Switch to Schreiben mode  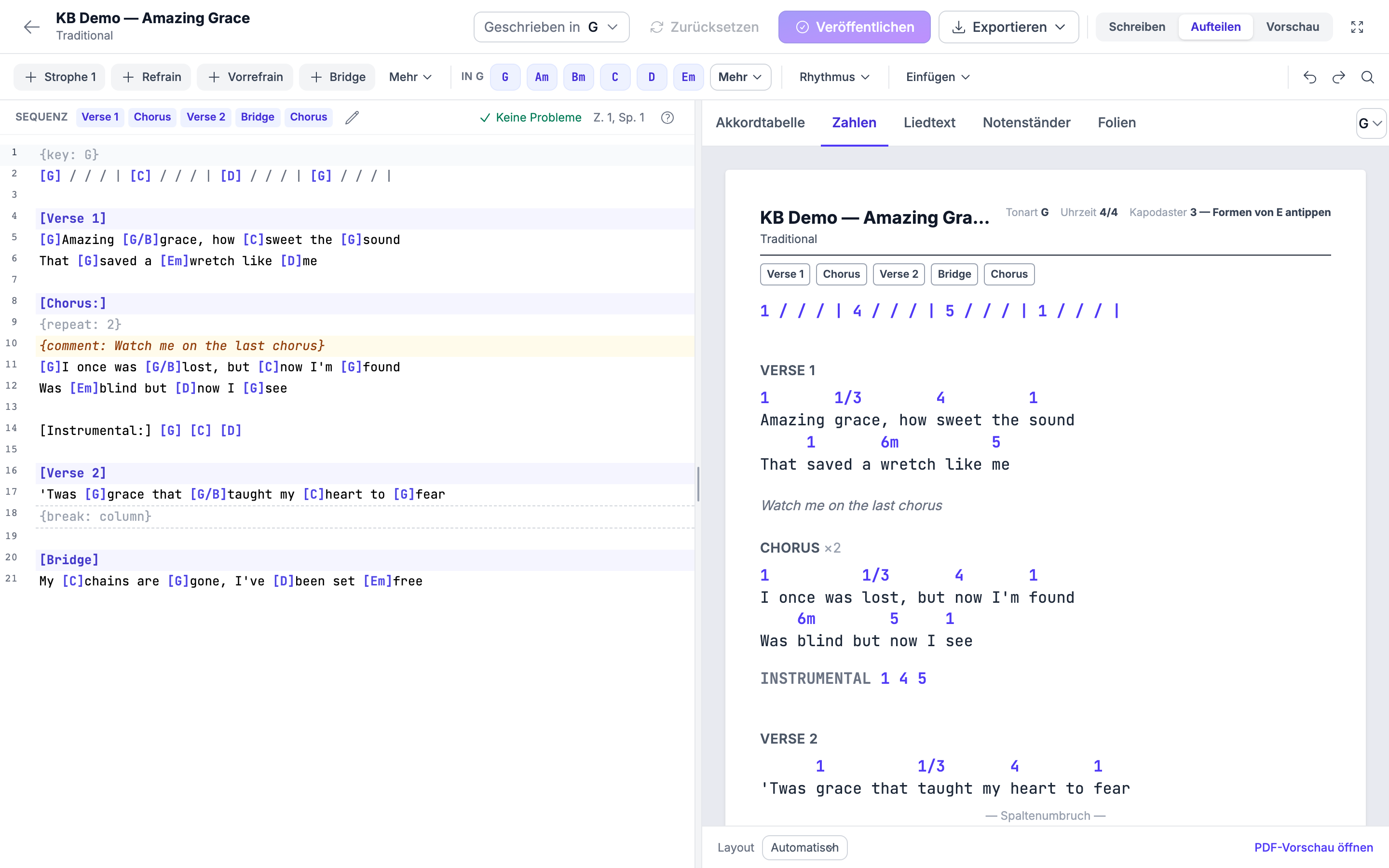point(1136,27)
